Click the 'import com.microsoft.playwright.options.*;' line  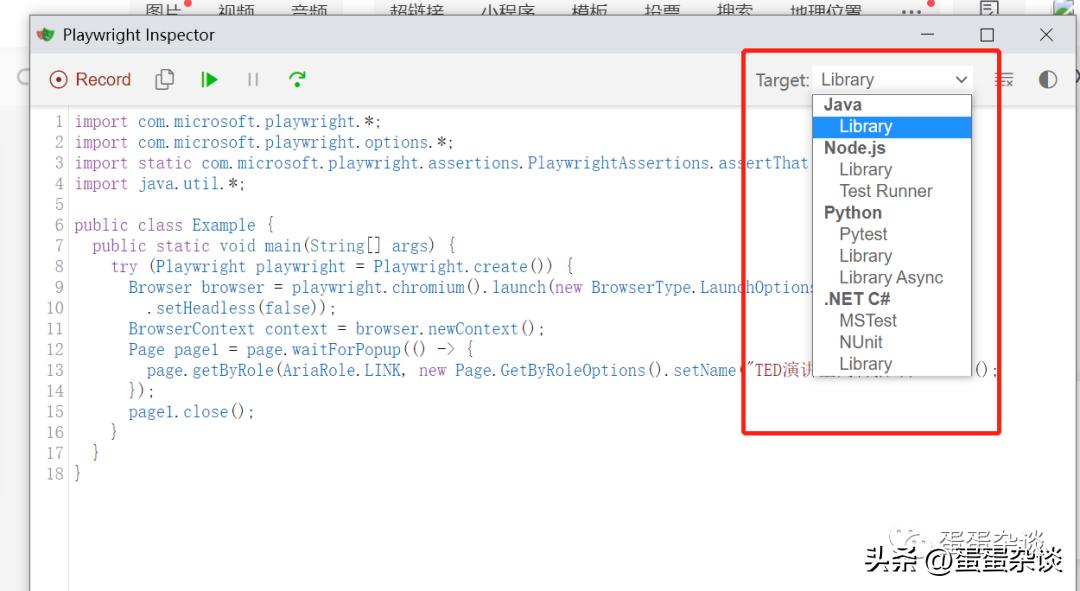[264, 143]
